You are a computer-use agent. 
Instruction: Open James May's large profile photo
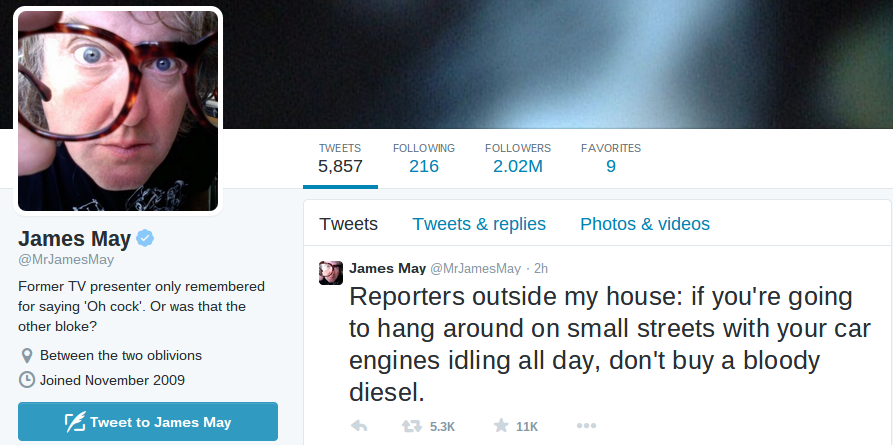[x=118, y=110]
